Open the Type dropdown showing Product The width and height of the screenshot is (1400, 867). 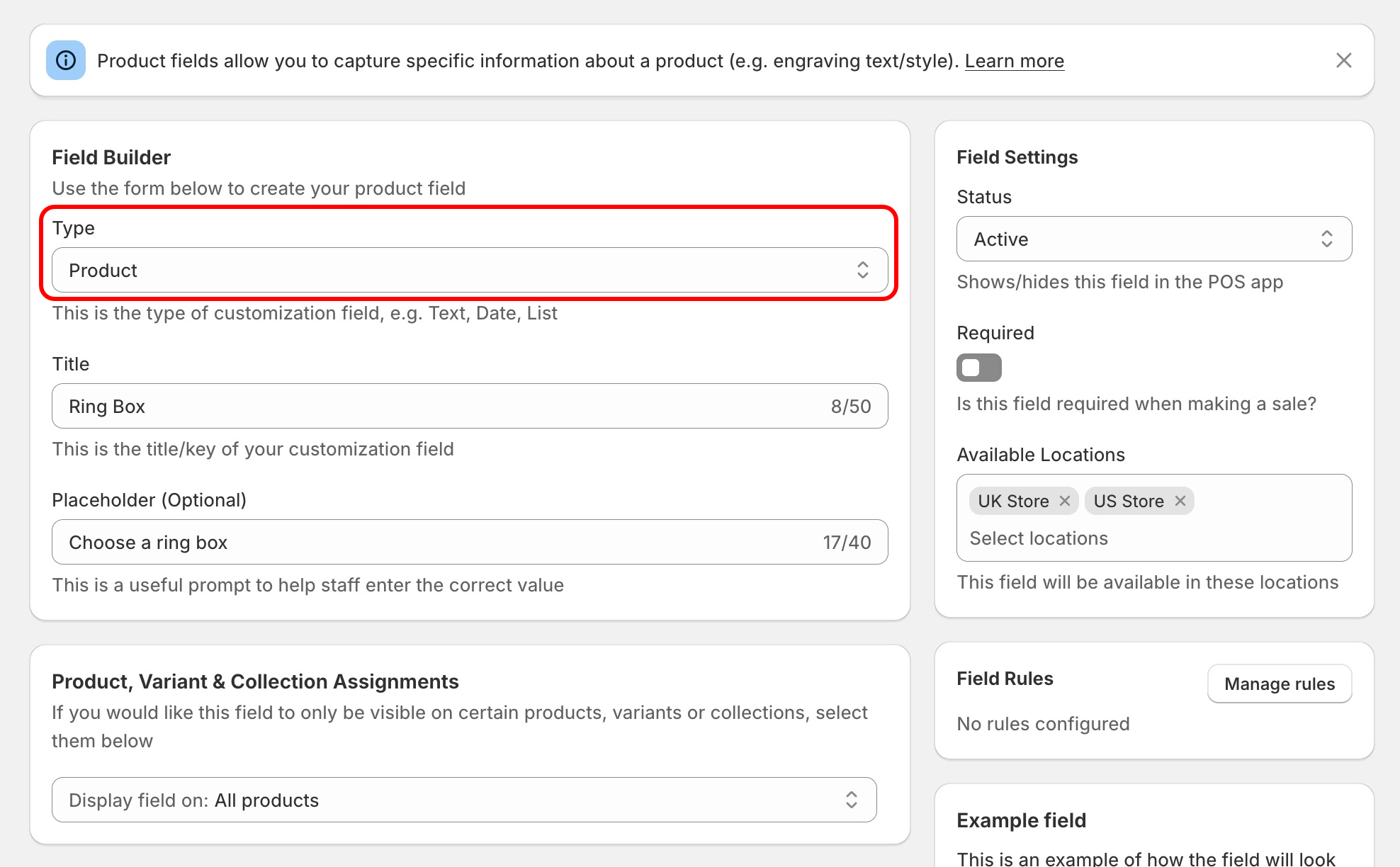(470, 270)
